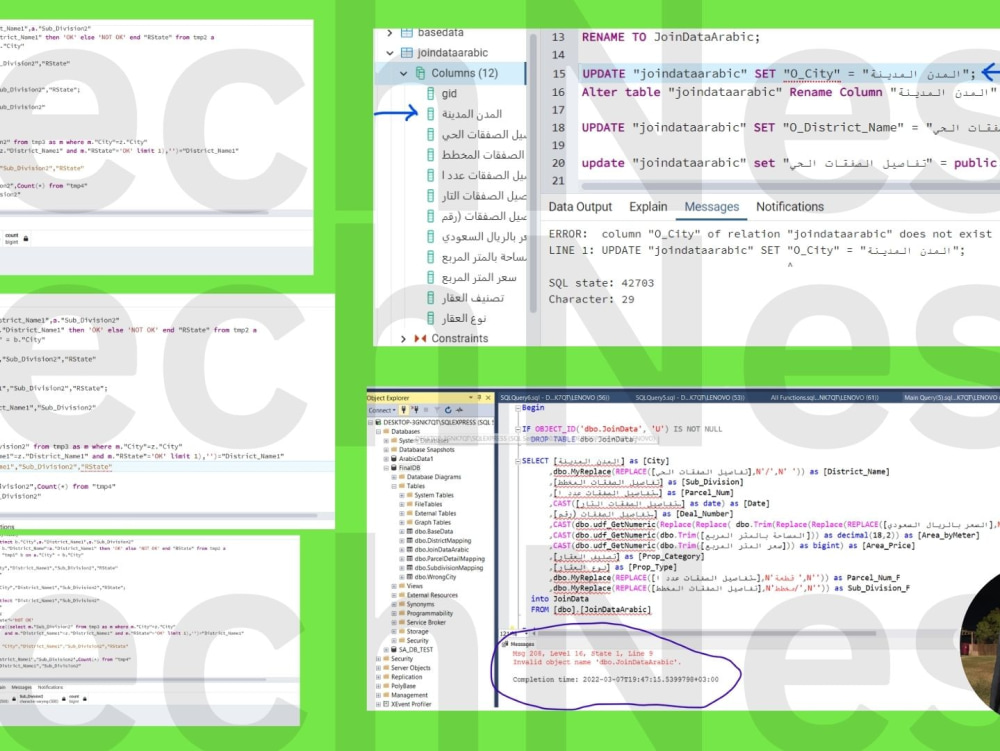Open the Connect dropdown in Object Explorer
Screen dimensions: 1000x751
click(381, 410)
